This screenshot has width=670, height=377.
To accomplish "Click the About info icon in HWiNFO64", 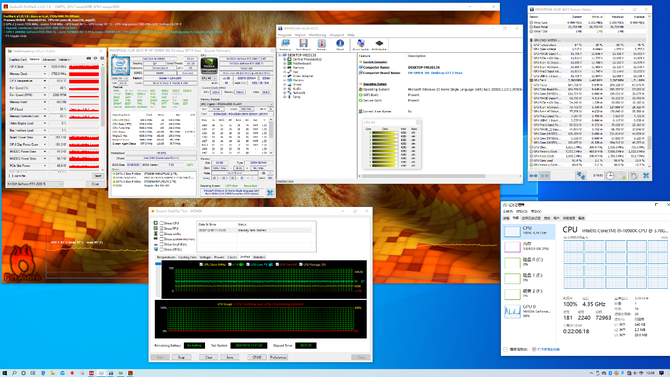I will 340,43.
